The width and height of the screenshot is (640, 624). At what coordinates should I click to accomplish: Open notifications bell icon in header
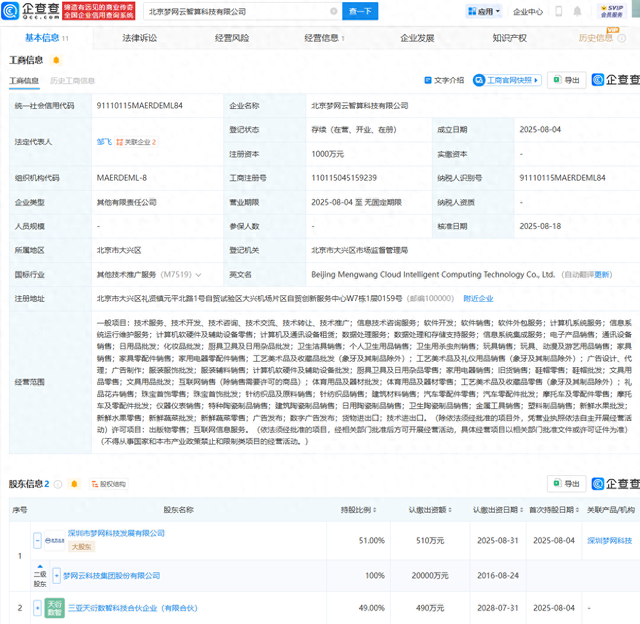click(577, 11)
